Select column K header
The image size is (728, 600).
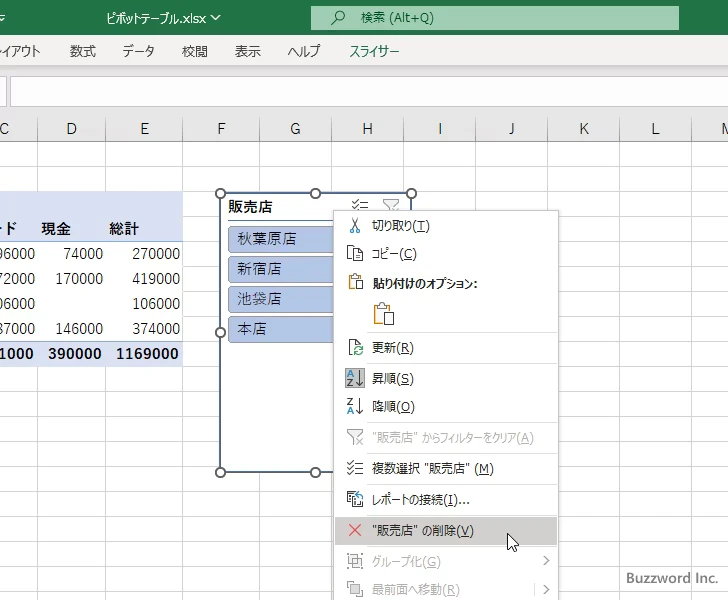(x=584, y=129)
